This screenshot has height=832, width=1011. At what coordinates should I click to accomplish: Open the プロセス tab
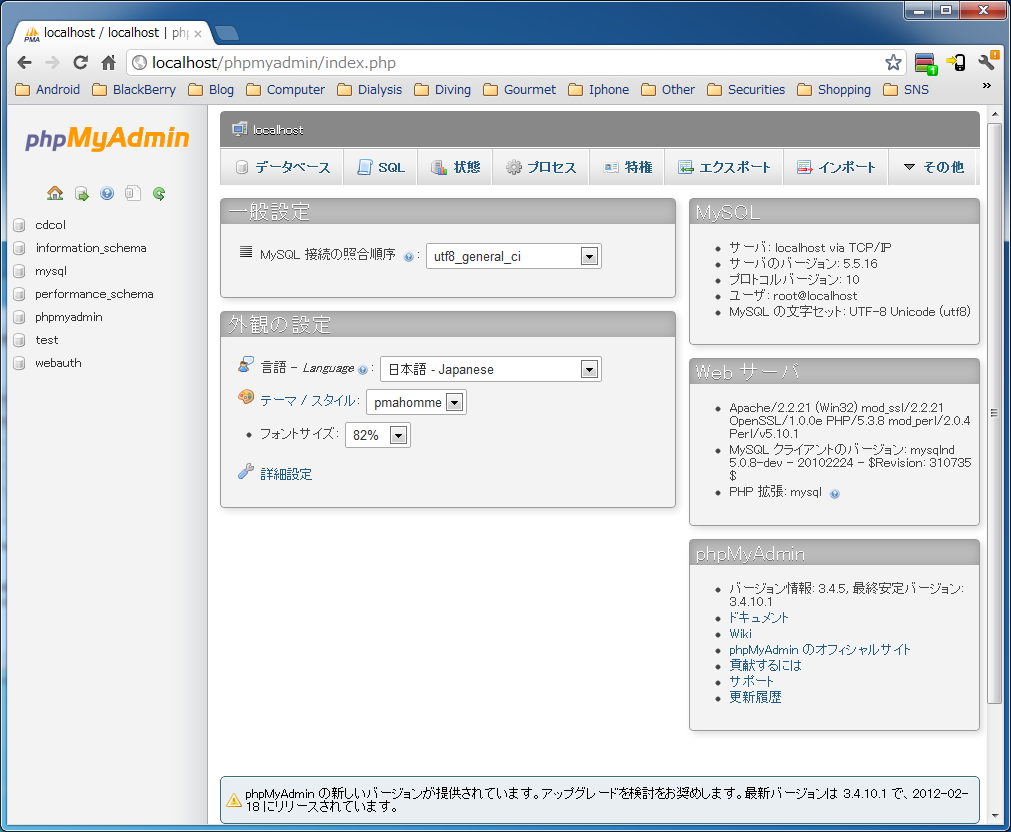point(540,167)
